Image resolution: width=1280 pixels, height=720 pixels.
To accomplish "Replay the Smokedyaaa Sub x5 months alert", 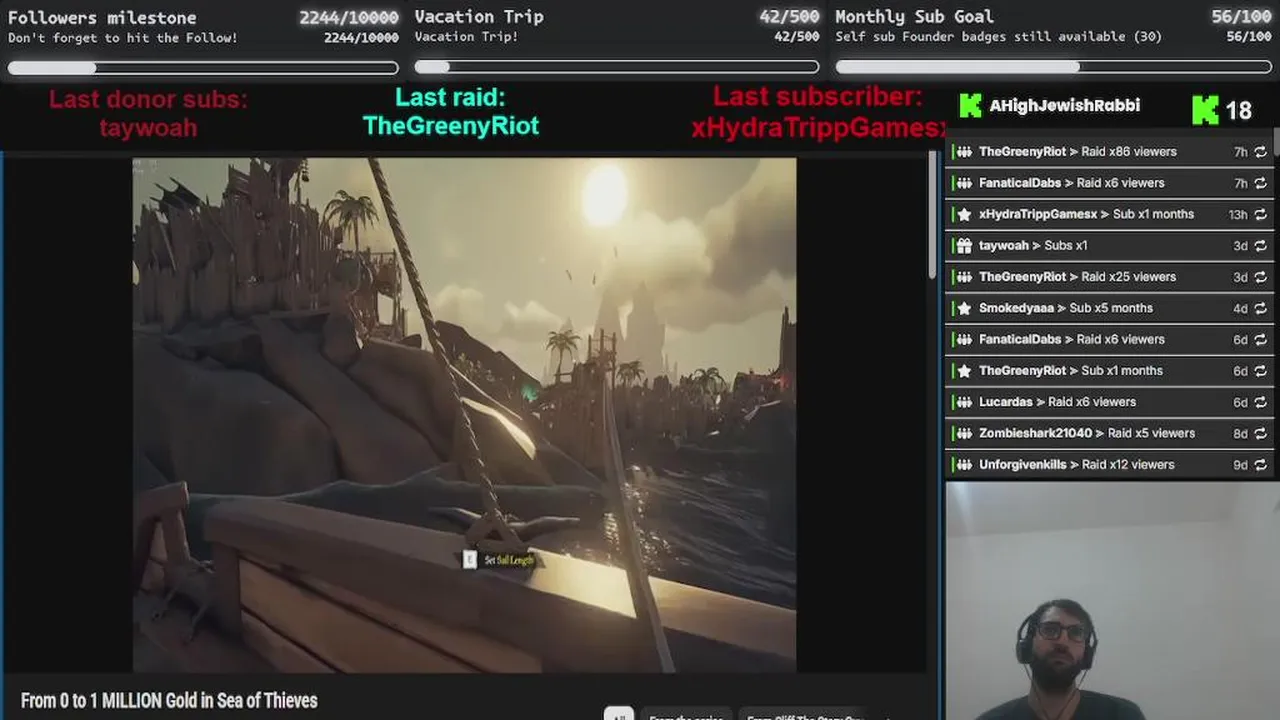I will pyautogui.click(x=1260, y=308).
